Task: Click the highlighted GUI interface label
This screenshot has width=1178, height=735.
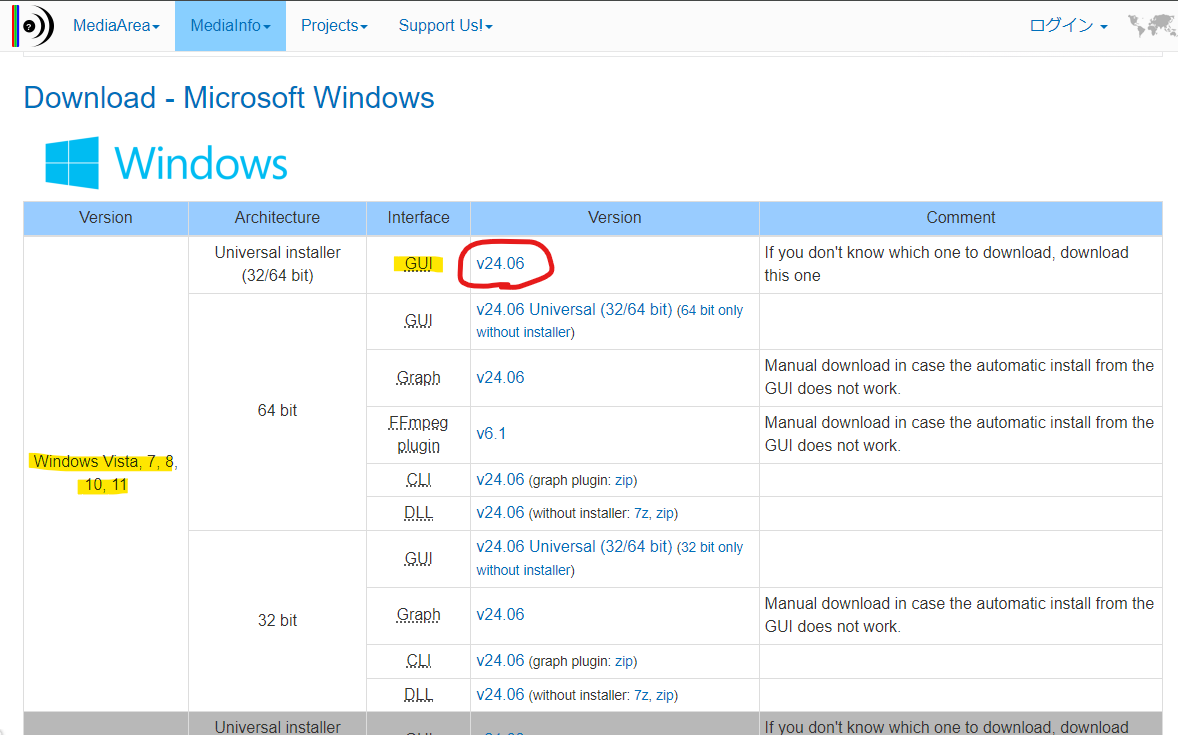Action: [x=418, y=264]
